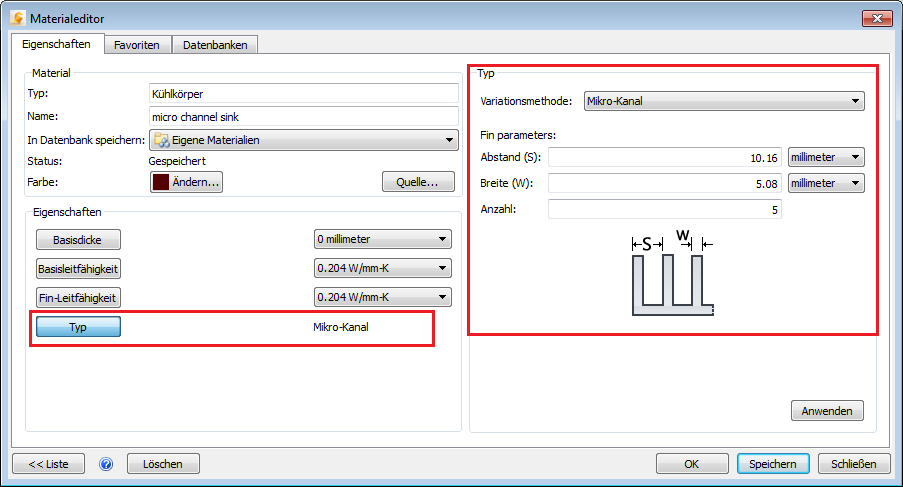Click the Schließen button
Image resolution: width=903 pixels, height=487 pixels.
pos(853,464)
